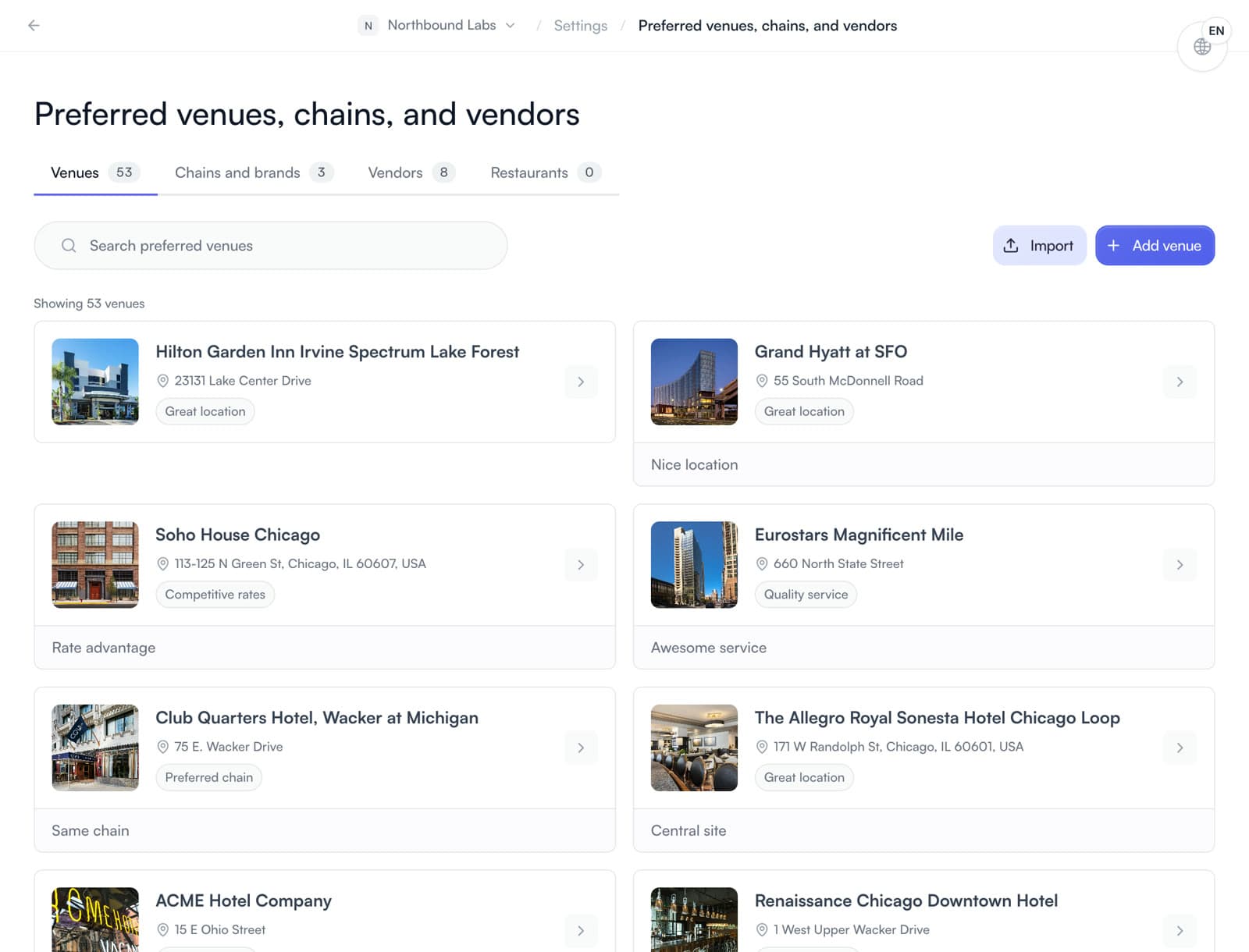Viewport: 1249px width, 952px height.
Task: Click the Preferred venues, chains, and vendors breadcrumb
Action: point(767,26)
